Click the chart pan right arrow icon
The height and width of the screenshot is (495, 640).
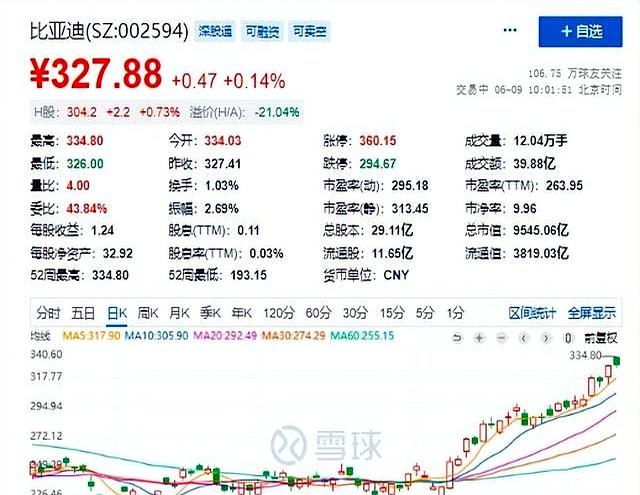coord(546,338)
